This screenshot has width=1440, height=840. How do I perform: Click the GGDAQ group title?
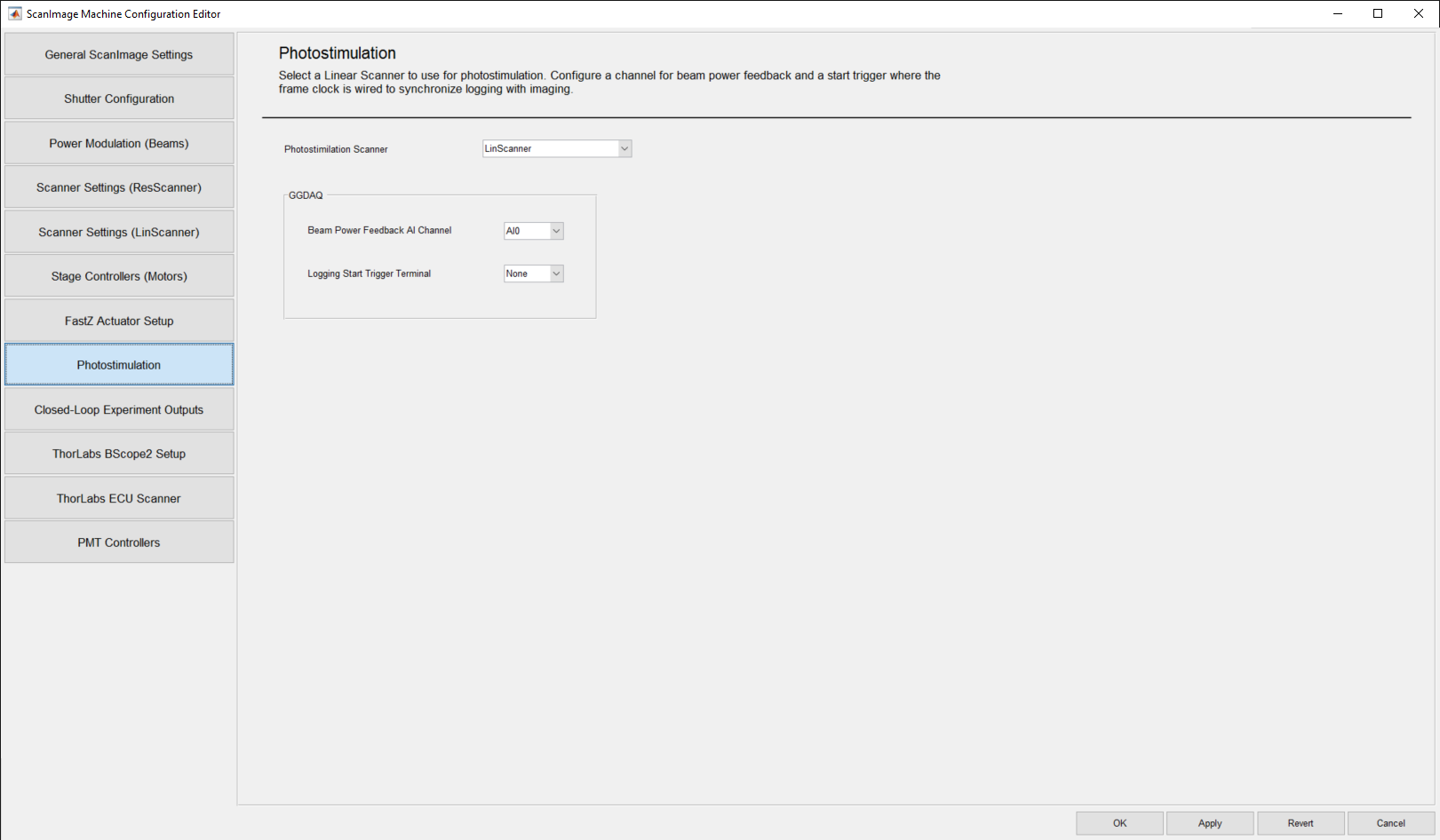tap(306, 195)
